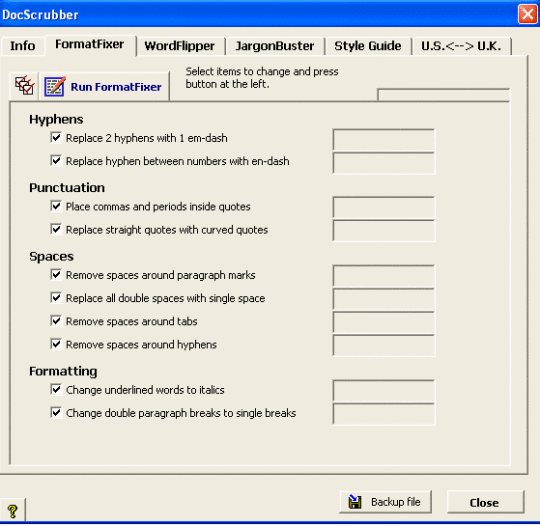Click the DocScrubber title bar text

(40, 15)
